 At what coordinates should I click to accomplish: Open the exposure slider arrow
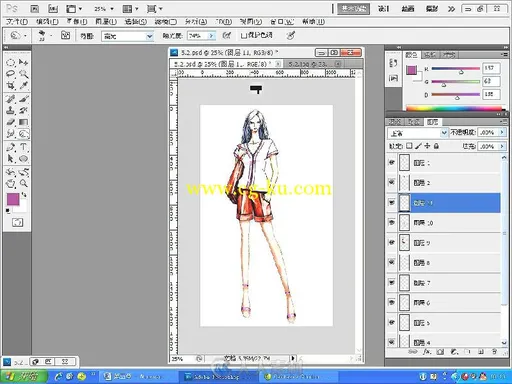click(x=211, y=36)
